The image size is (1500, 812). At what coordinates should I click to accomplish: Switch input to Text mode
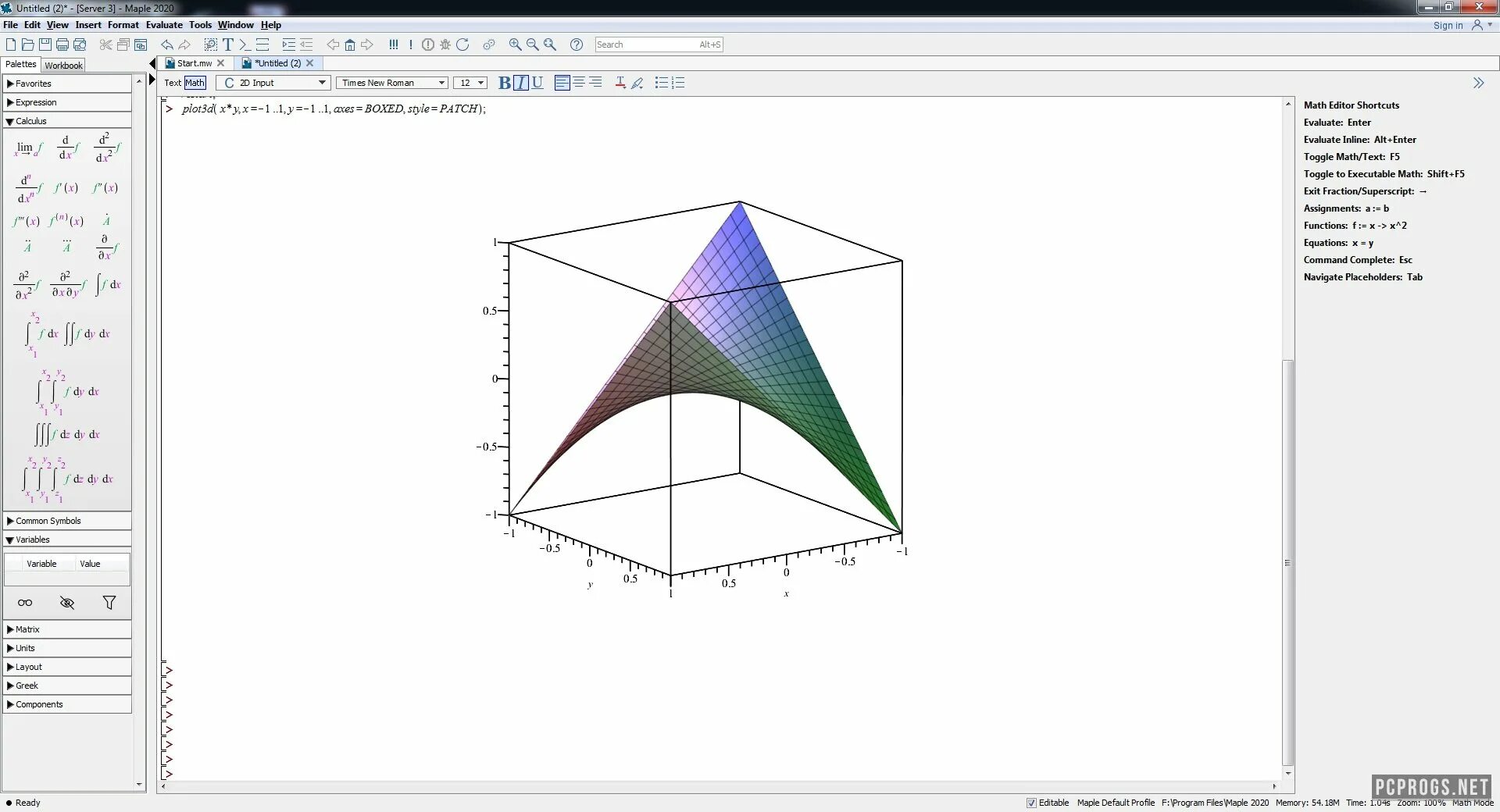pyautogui.click(x=173, y=83)
